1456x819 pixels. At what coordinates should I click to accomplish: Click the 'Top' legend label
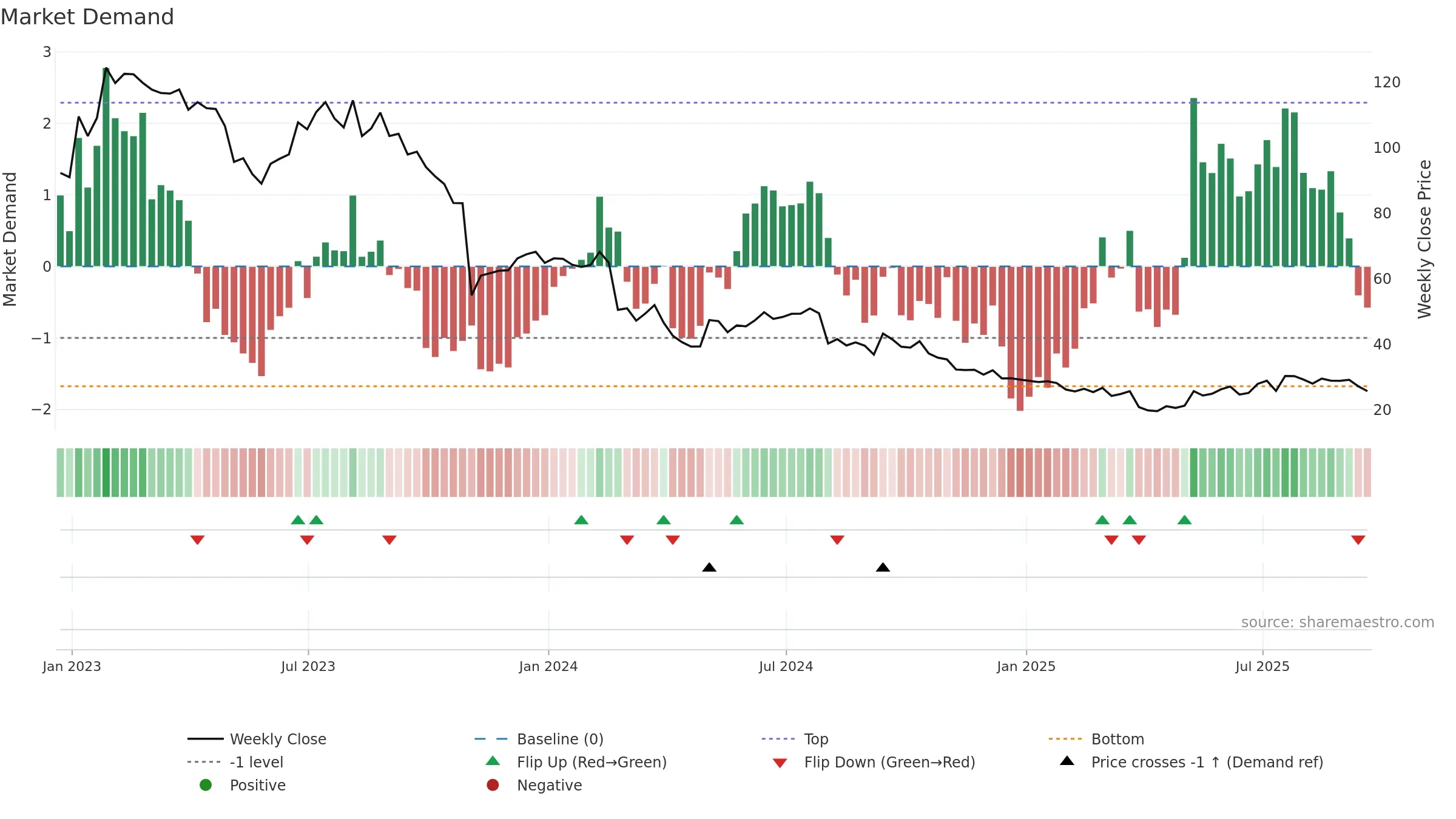[816, 739]
